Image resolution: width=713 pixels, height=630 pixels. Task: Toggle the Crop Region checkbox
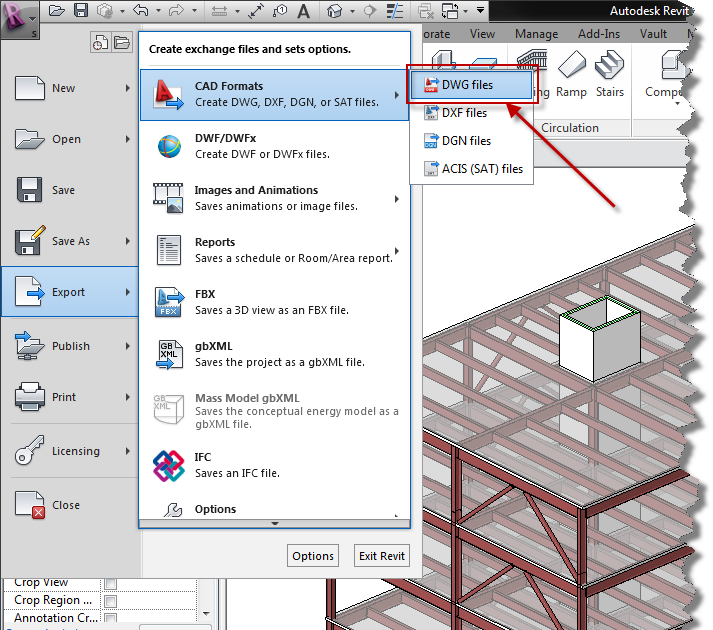[x=110, y=601]
